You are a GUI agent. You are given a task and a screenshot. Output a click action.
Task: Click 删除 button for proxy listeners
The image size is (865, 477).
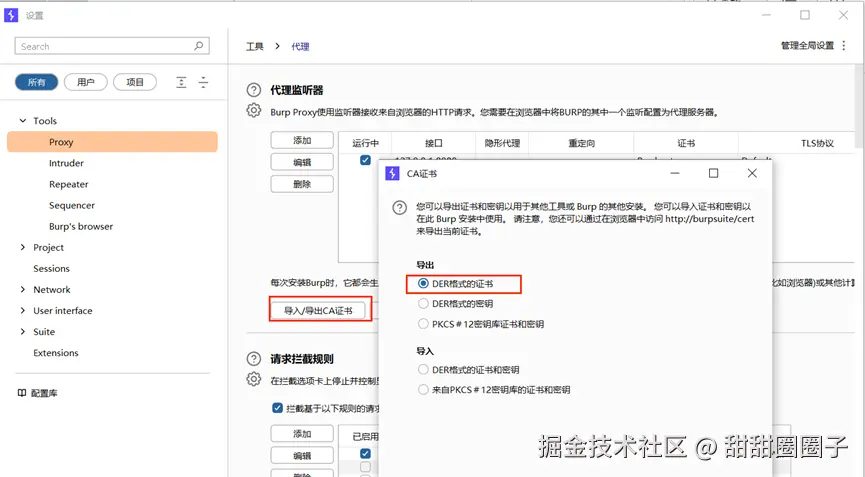tap(302, 184)
